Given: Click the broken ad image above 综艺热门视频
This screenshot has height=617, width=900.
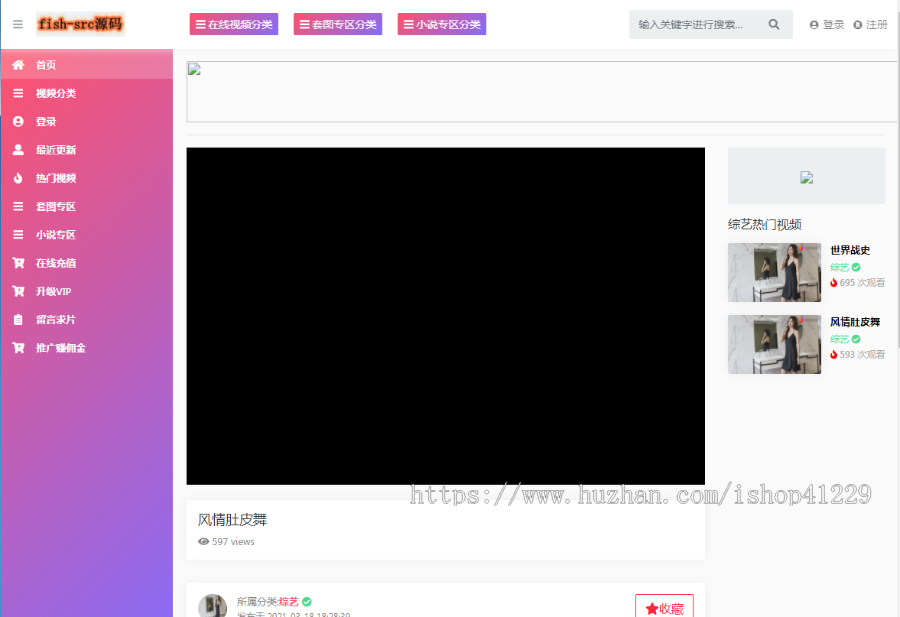Looking at the screenshot, I should [x=806, y=177].
